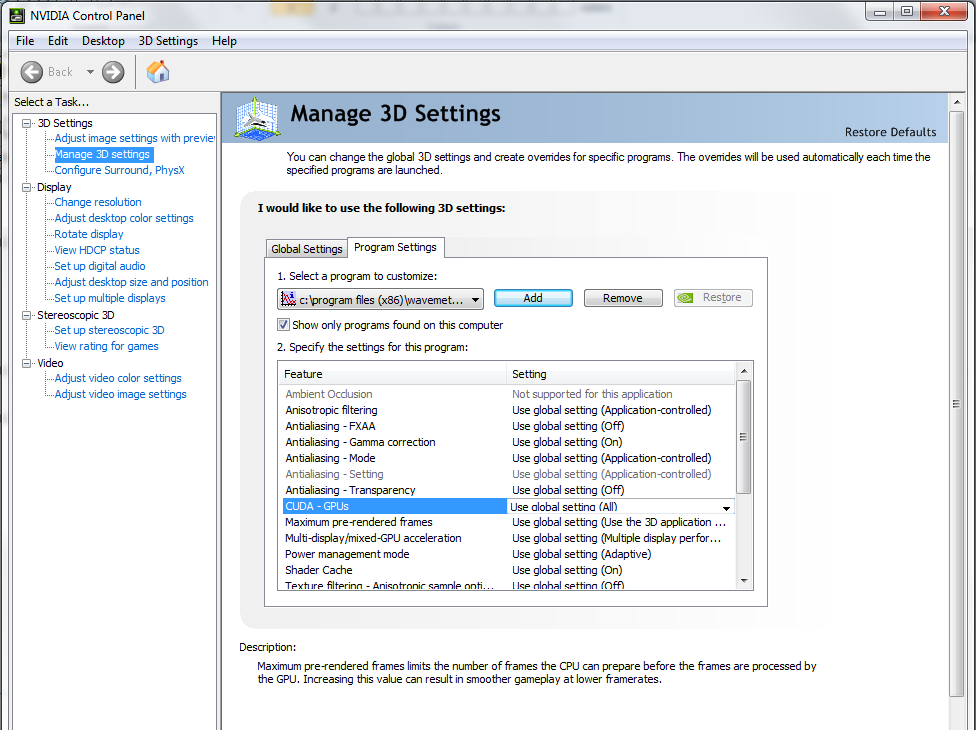
Task: Click the 'Feature' column header
Action: click(x=393, y=374)
